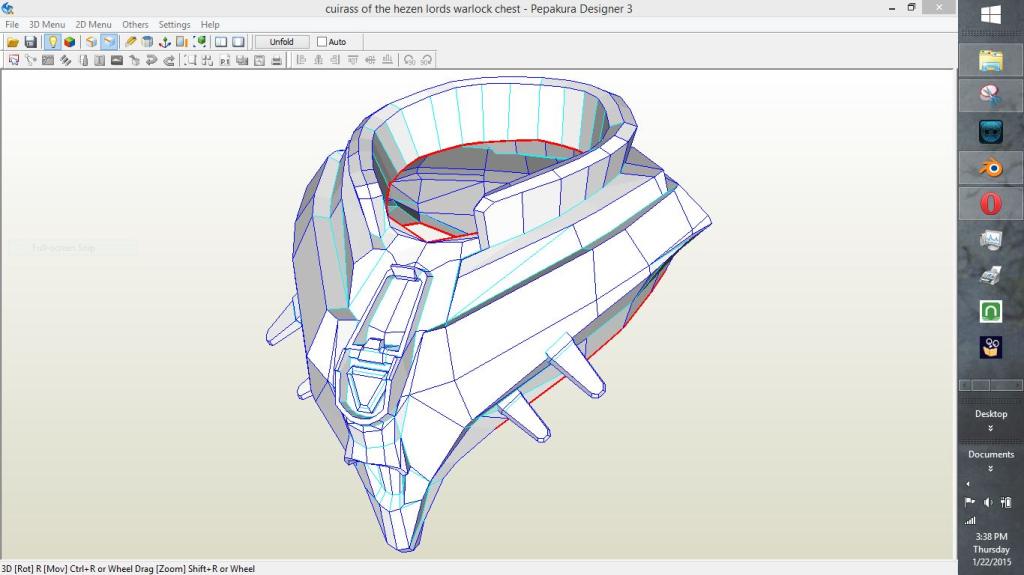Expand the Desktop toolbar chevron

click(991, 429)
